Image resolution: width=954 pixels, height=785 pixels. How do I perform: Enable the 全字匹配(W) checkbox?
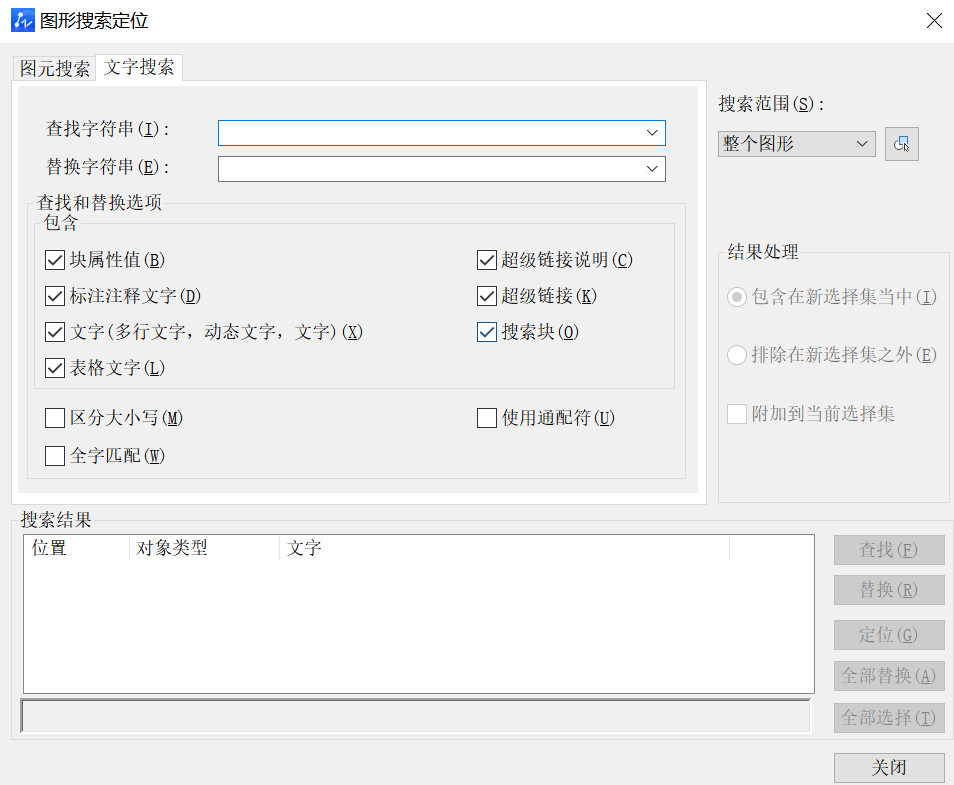point(55,456)
